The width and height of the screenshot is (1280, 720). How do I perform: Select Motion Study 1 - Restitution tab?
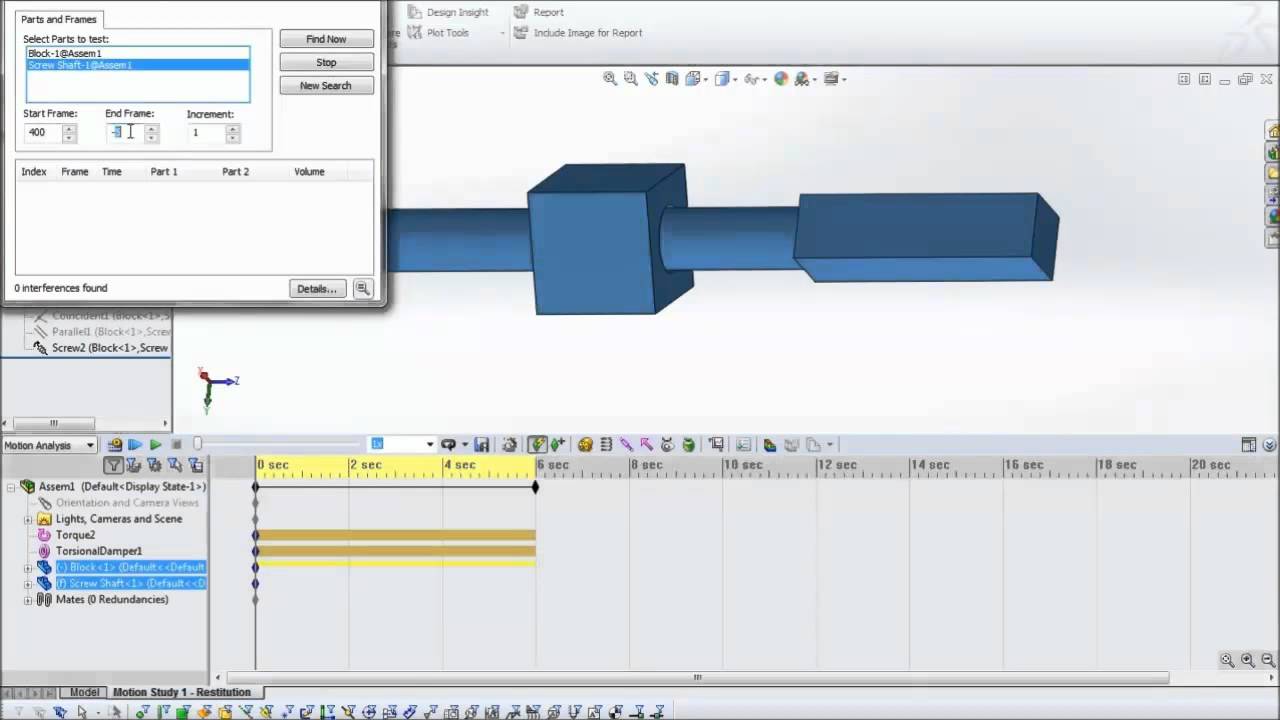182,692
